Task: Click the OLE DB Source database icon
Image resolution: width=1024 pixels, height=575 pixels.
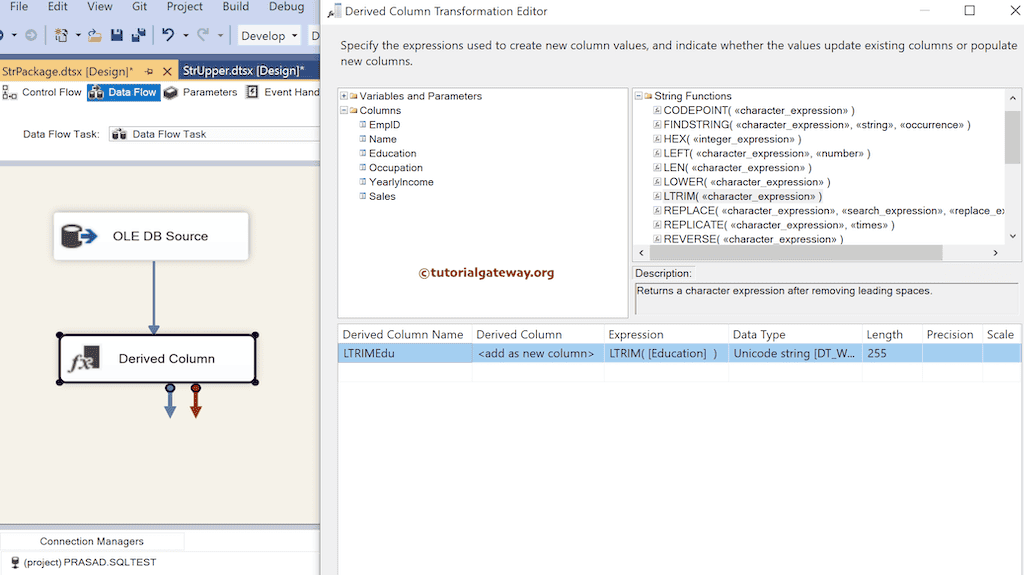Action: coord(78,236)
